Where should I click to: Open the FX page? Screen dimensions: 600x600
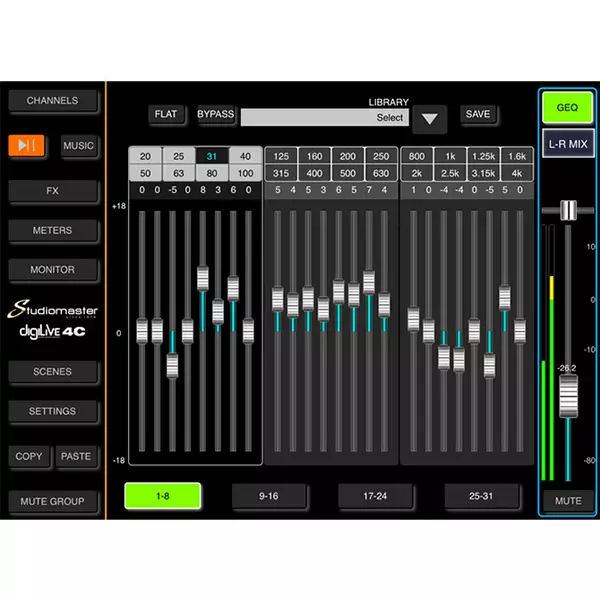click(x=52, y=190)
